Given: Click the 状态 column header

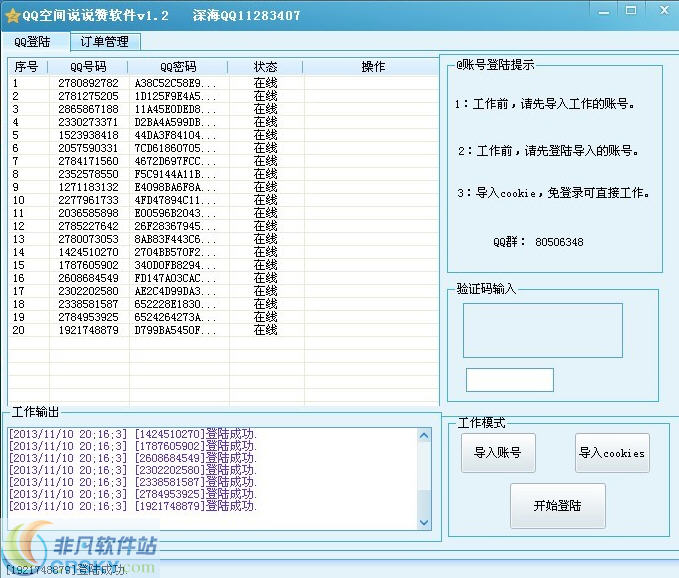Looking at the screenshot, I should point(266,67).
